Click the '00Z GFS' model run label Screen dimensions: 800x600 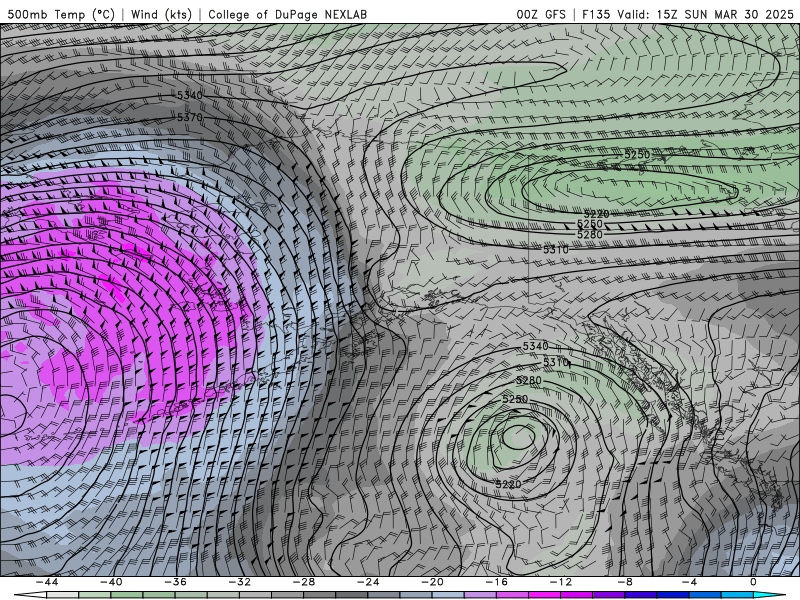[541, 14]
